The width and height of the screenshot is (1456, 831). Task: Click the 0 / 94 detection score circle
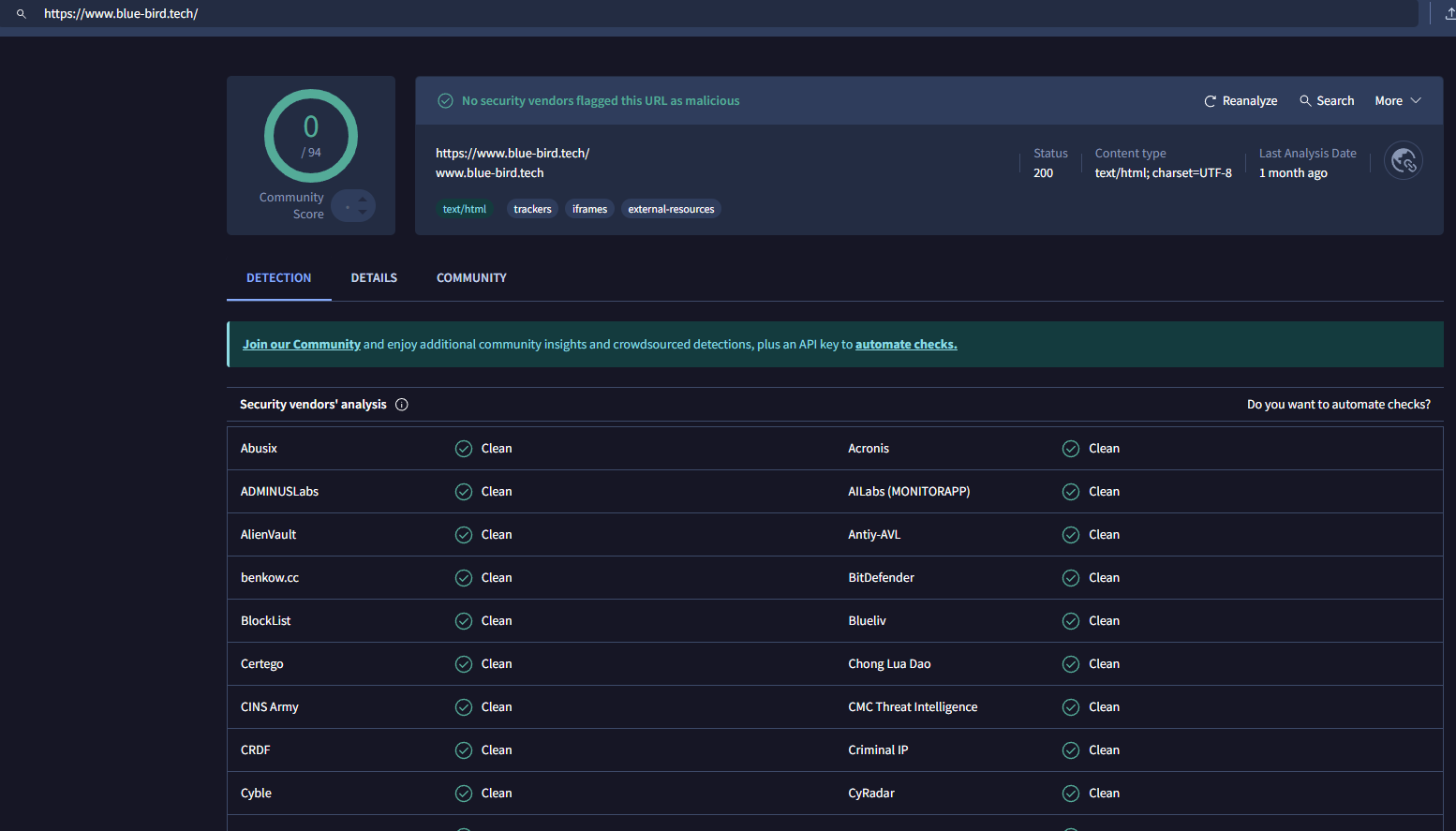point(311,136)
